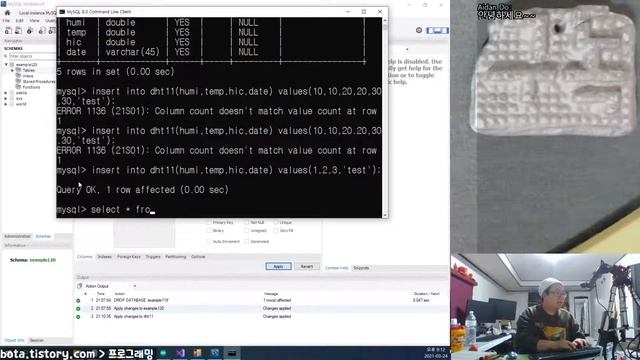640x360 pixels.
Task: Open the teal round app in taskbar
Action: pyautogui.click(x=163, y=353)
